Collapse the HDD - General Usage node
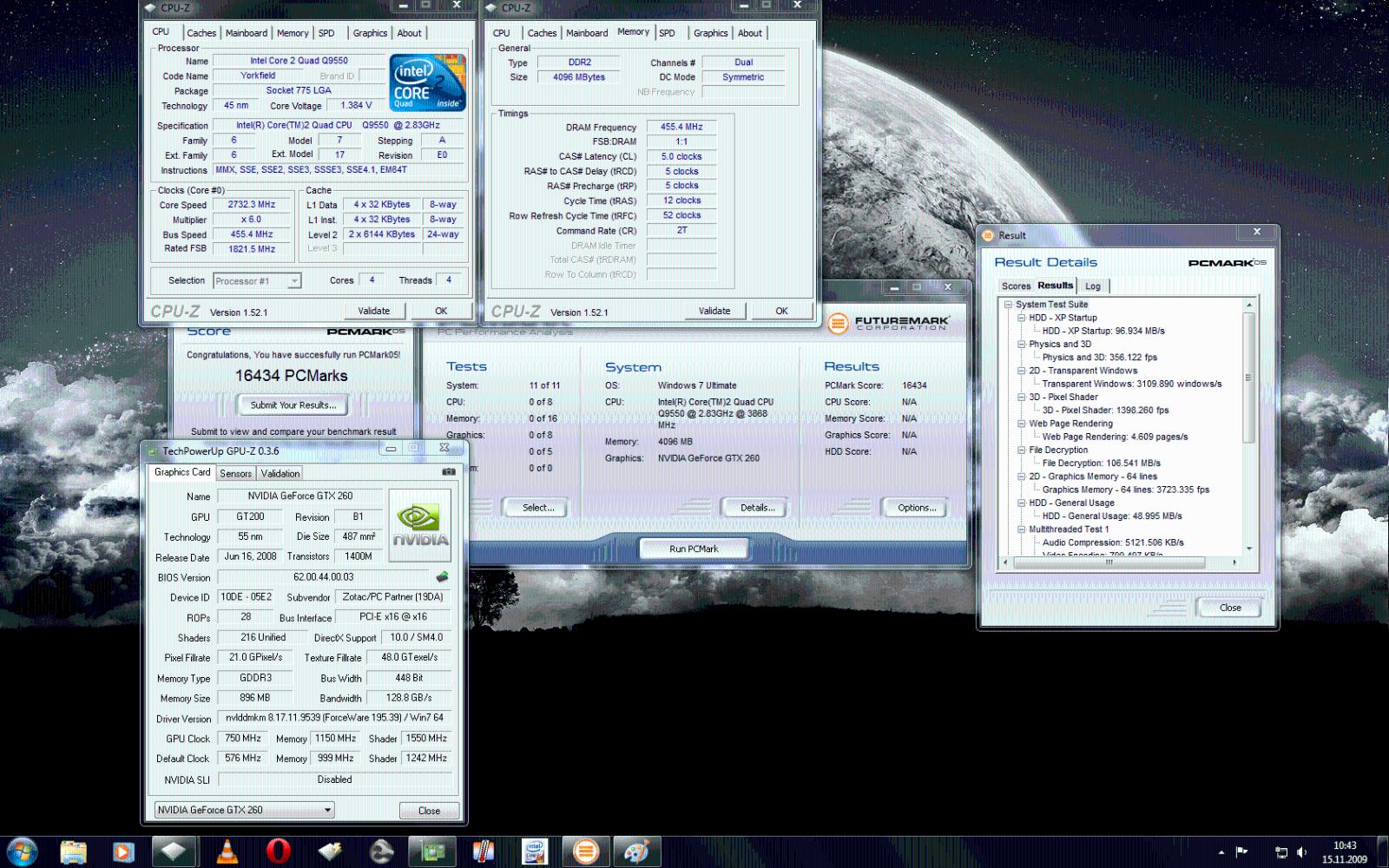 [1021, 503]
